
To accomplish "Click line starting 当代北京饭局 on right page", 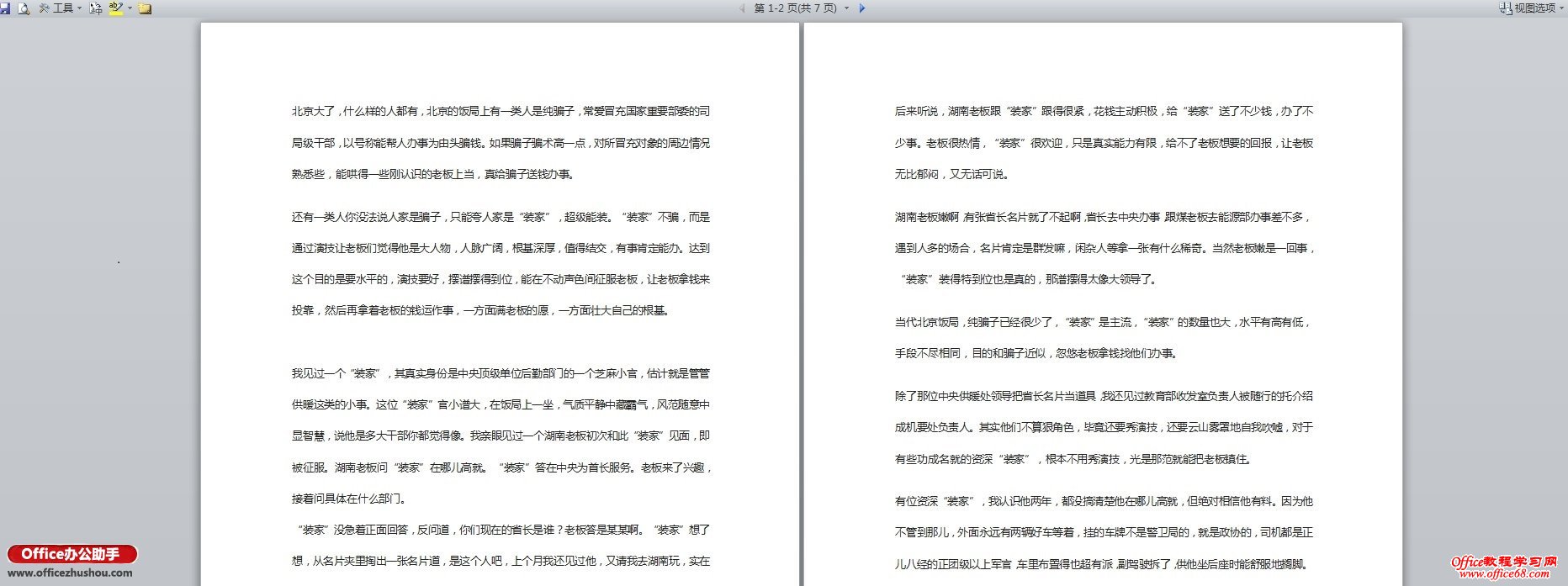I will 1102,322.
